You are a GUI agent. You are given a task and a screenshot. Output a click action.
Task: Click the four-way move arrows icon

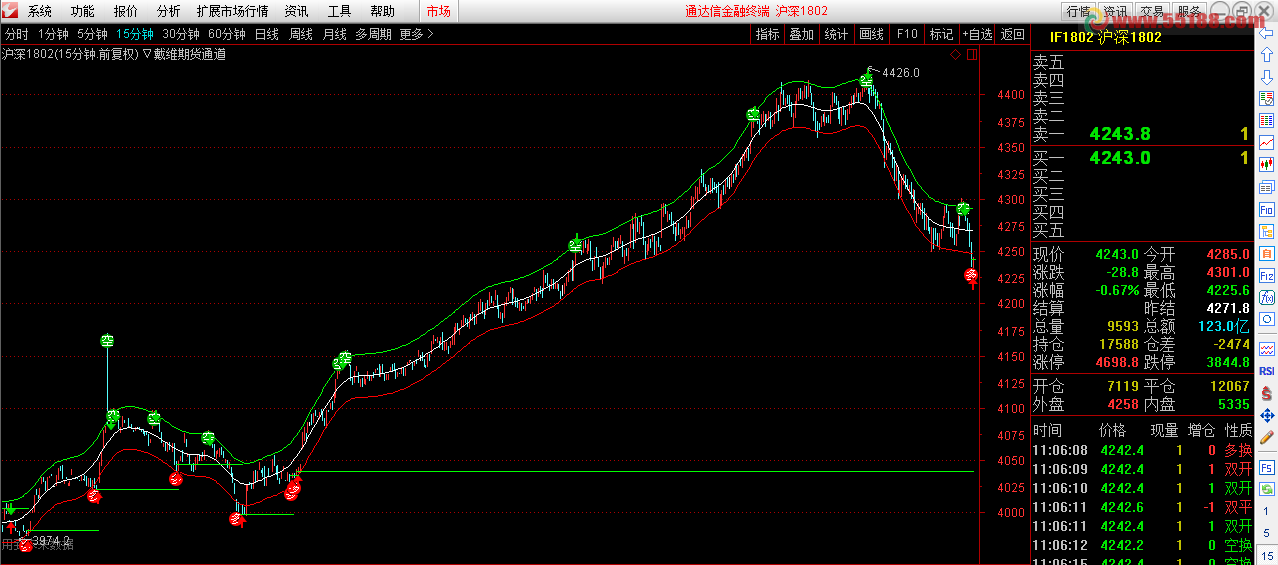tap(1266, 415)
